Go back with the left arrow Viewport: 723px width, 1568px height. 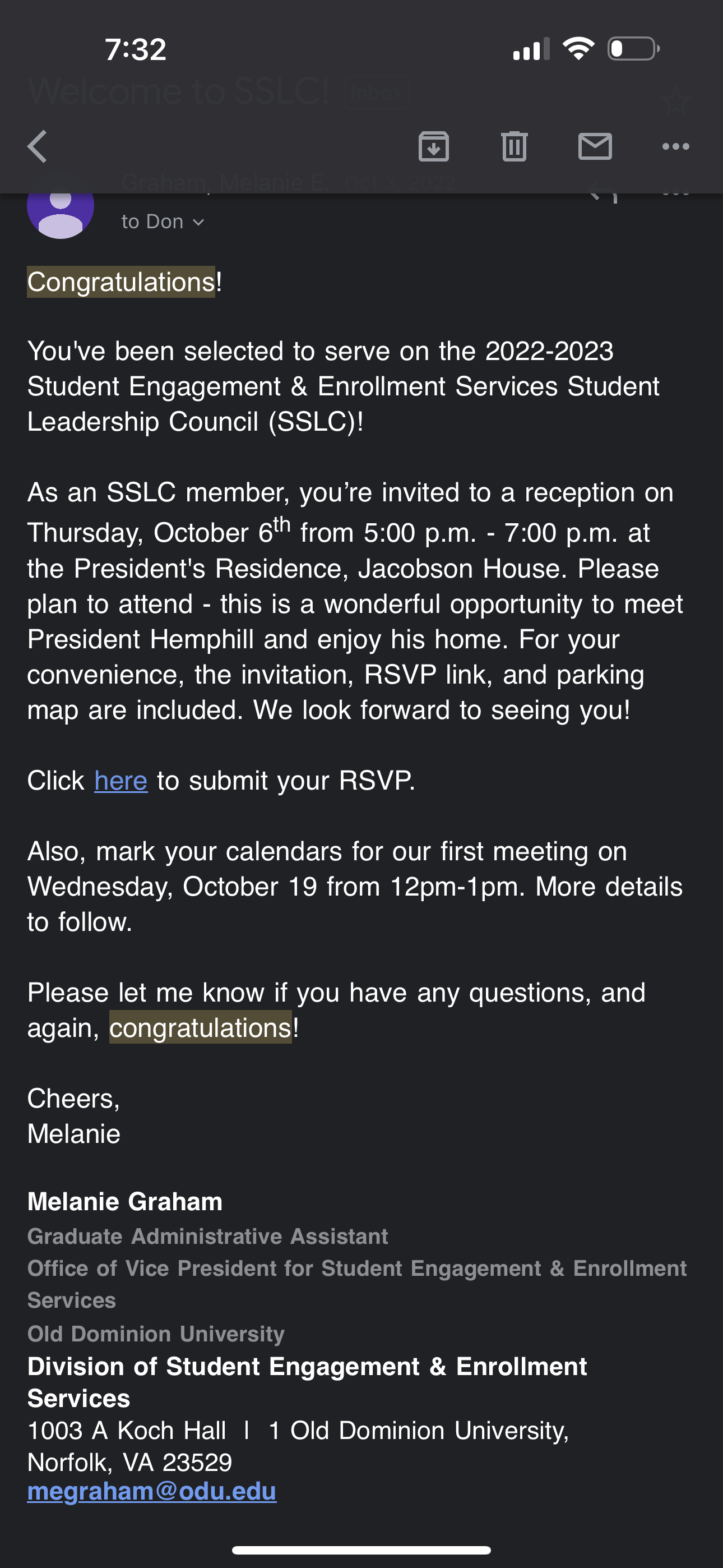[x=38, y=147]
